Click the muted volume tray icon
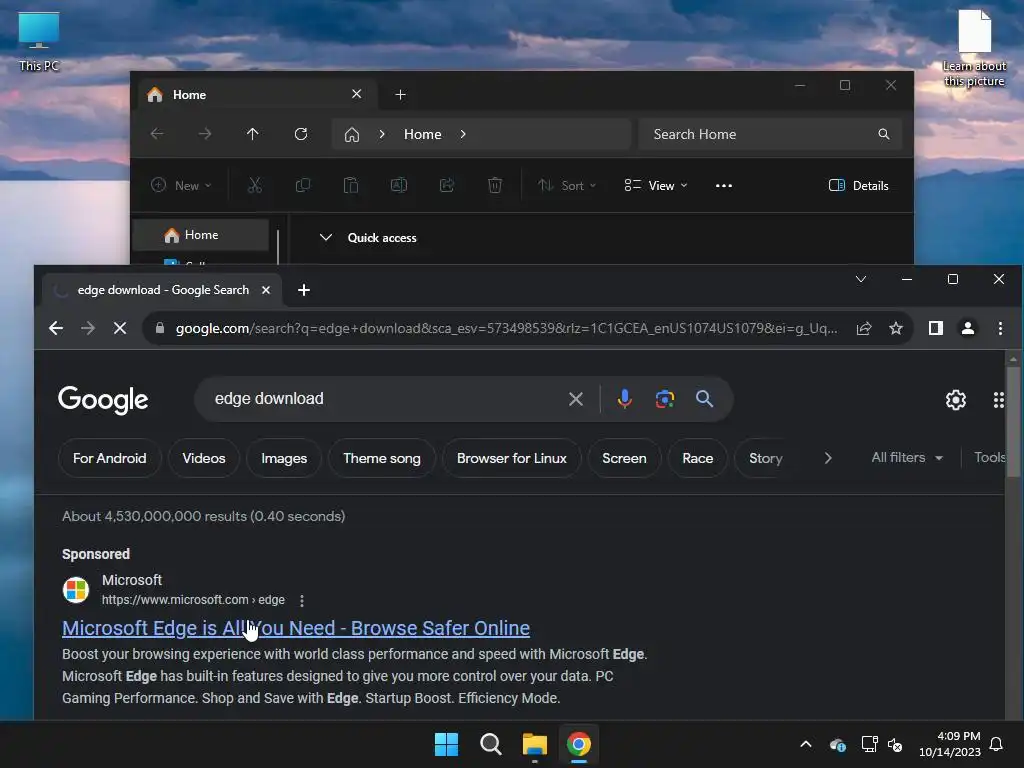1024x768 pixels. pyautogui.click(x=895, y=744)
